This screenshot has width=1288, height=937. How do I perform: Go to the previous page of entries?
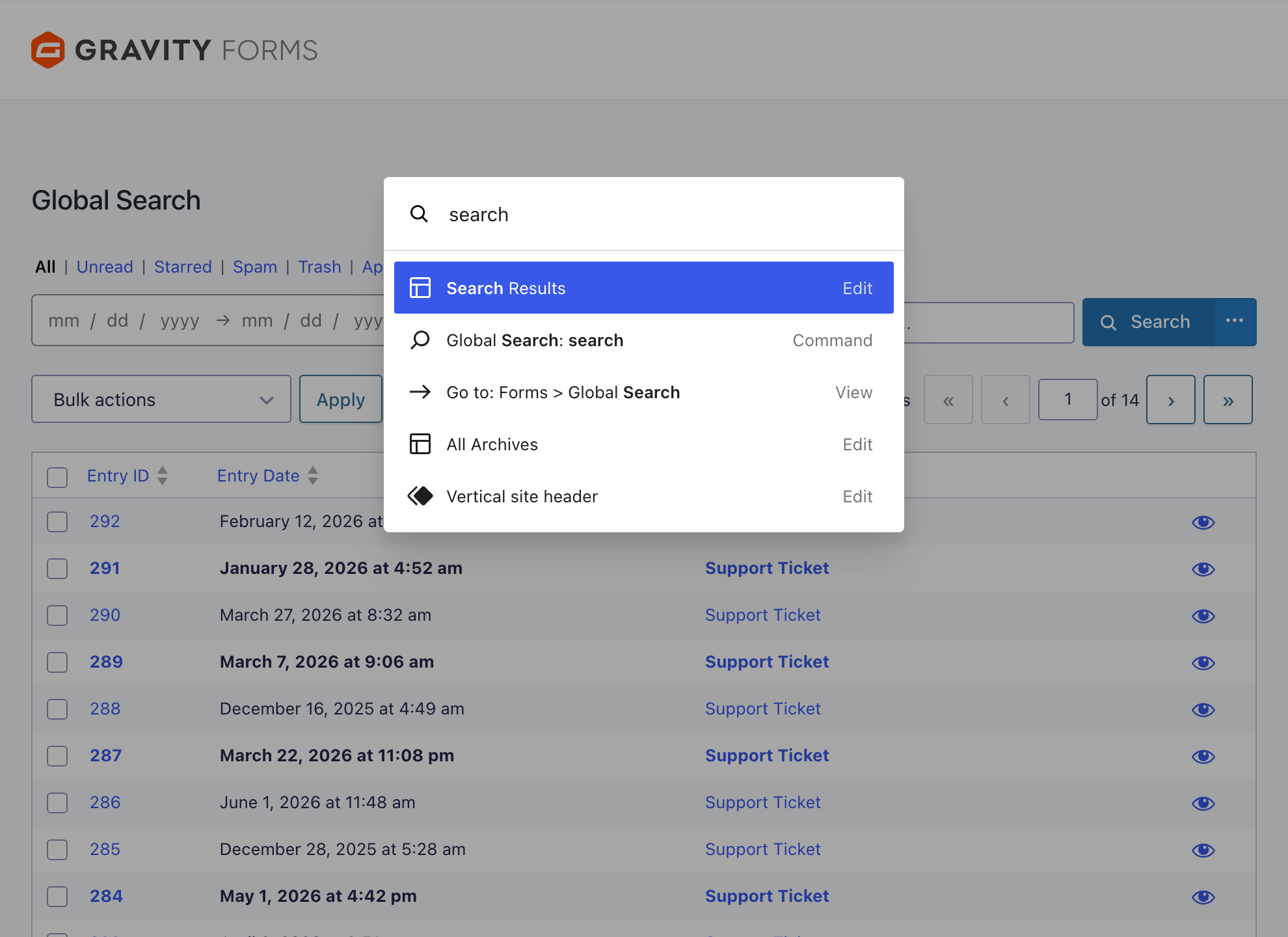click(1006, 400)
